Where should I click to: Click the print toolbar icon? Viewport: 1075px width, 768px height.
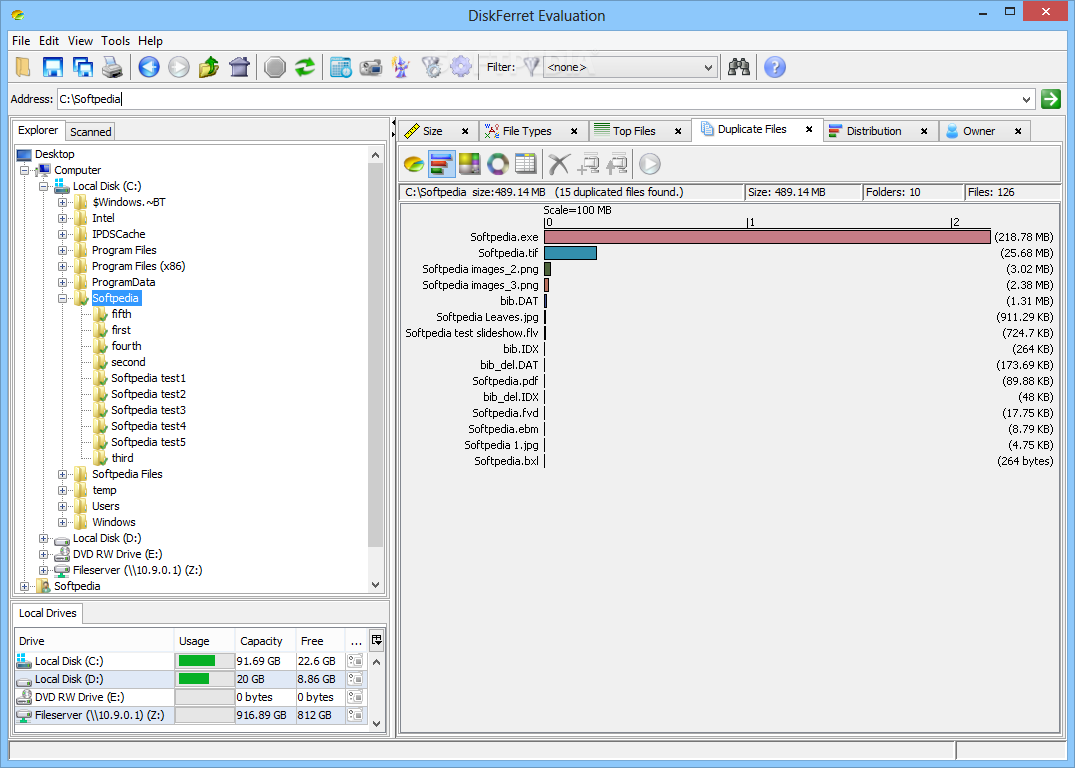point(112,67)
